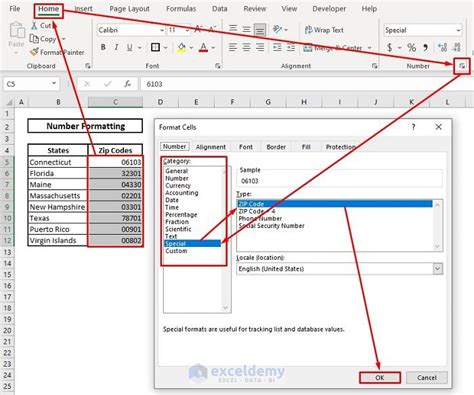This screenshot has height=395, width=474.
Task: Click the formula bar showing 6103
Action: coord(306,84)
